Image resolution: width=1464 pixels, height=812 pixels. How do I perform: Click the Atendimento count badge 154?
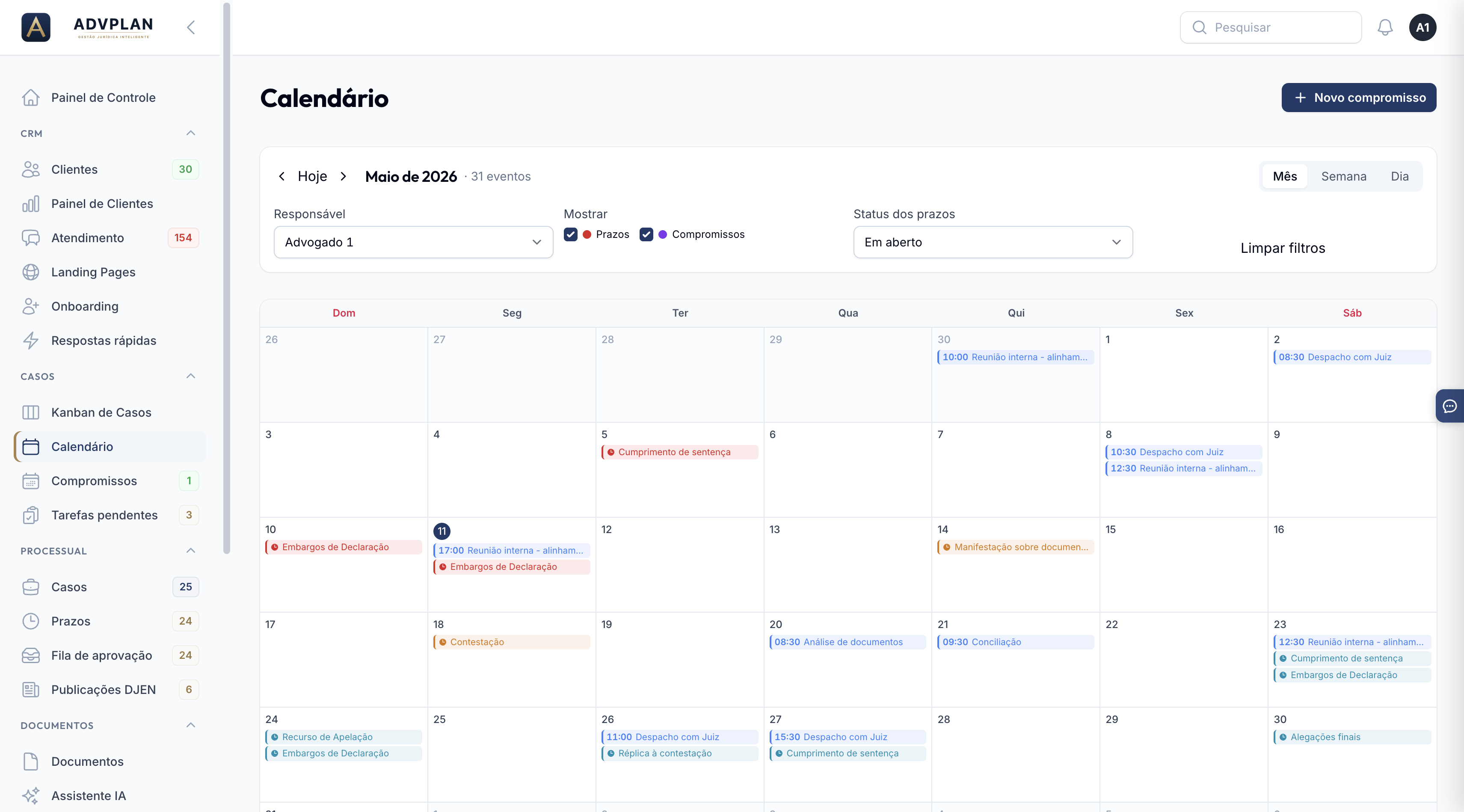[x=183, y=237]
